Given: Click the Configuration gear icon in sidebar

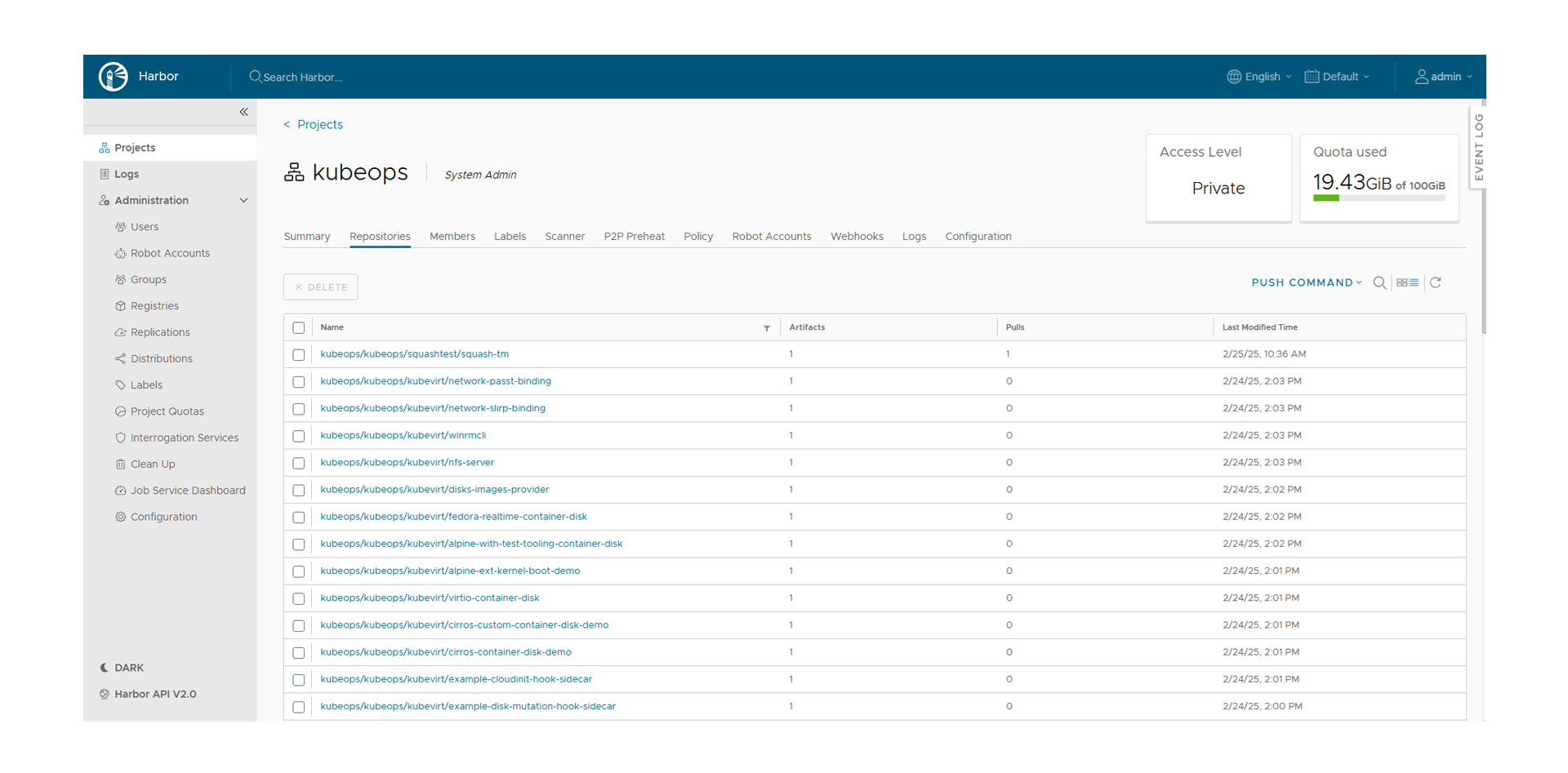Looking at the screenshot, I should pos(121,517).
